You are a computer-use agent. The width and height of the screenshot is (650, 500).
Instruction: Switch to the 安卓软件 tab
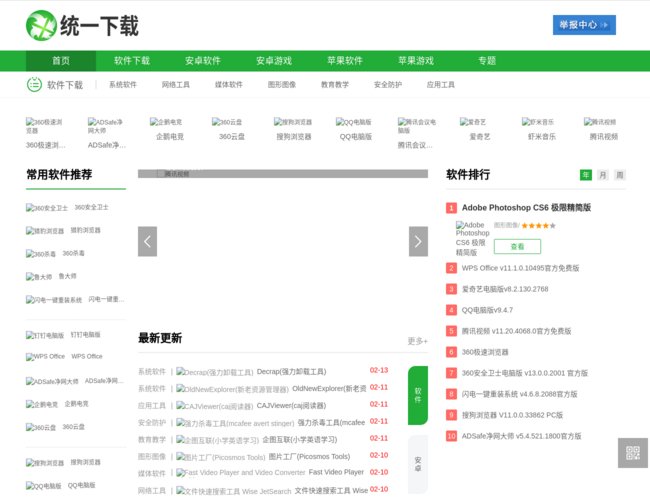click(203, 61)
